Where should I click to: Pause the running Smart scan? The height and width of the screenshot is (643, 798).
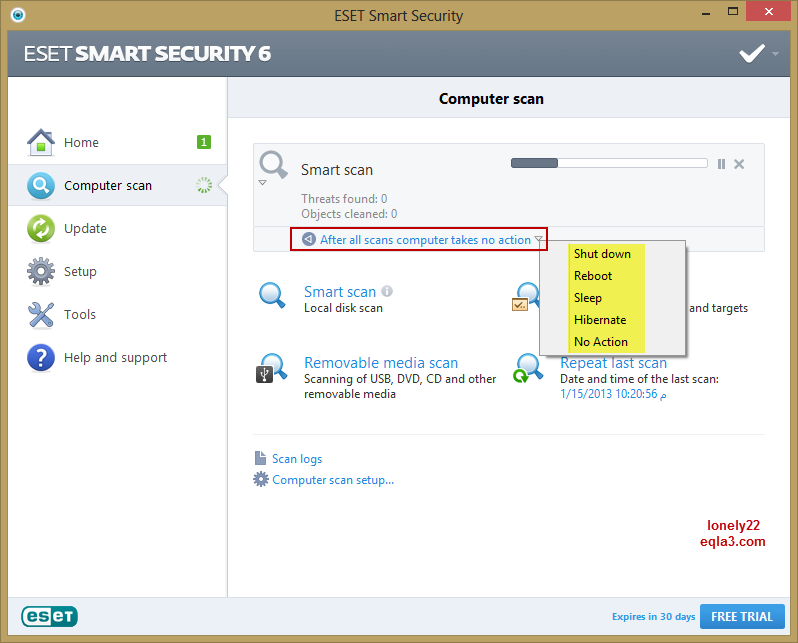point(721,164)
